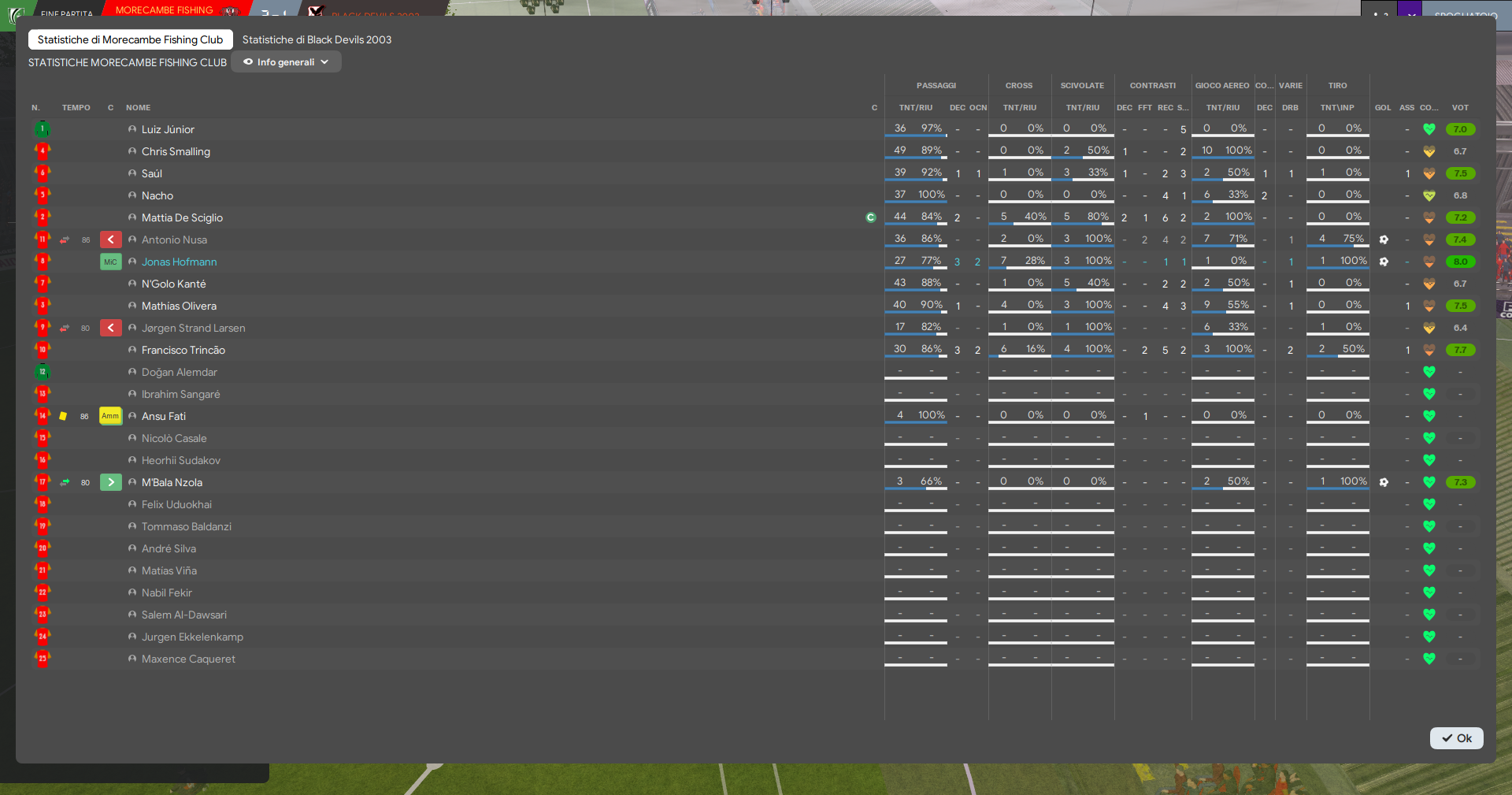Open the Info generali view dropdown

click(287, 62)
